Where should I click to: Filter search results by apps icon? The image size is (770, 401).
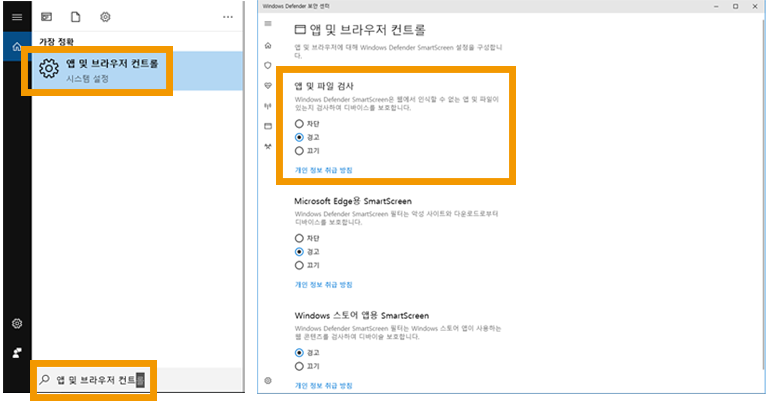click(47, 17)
